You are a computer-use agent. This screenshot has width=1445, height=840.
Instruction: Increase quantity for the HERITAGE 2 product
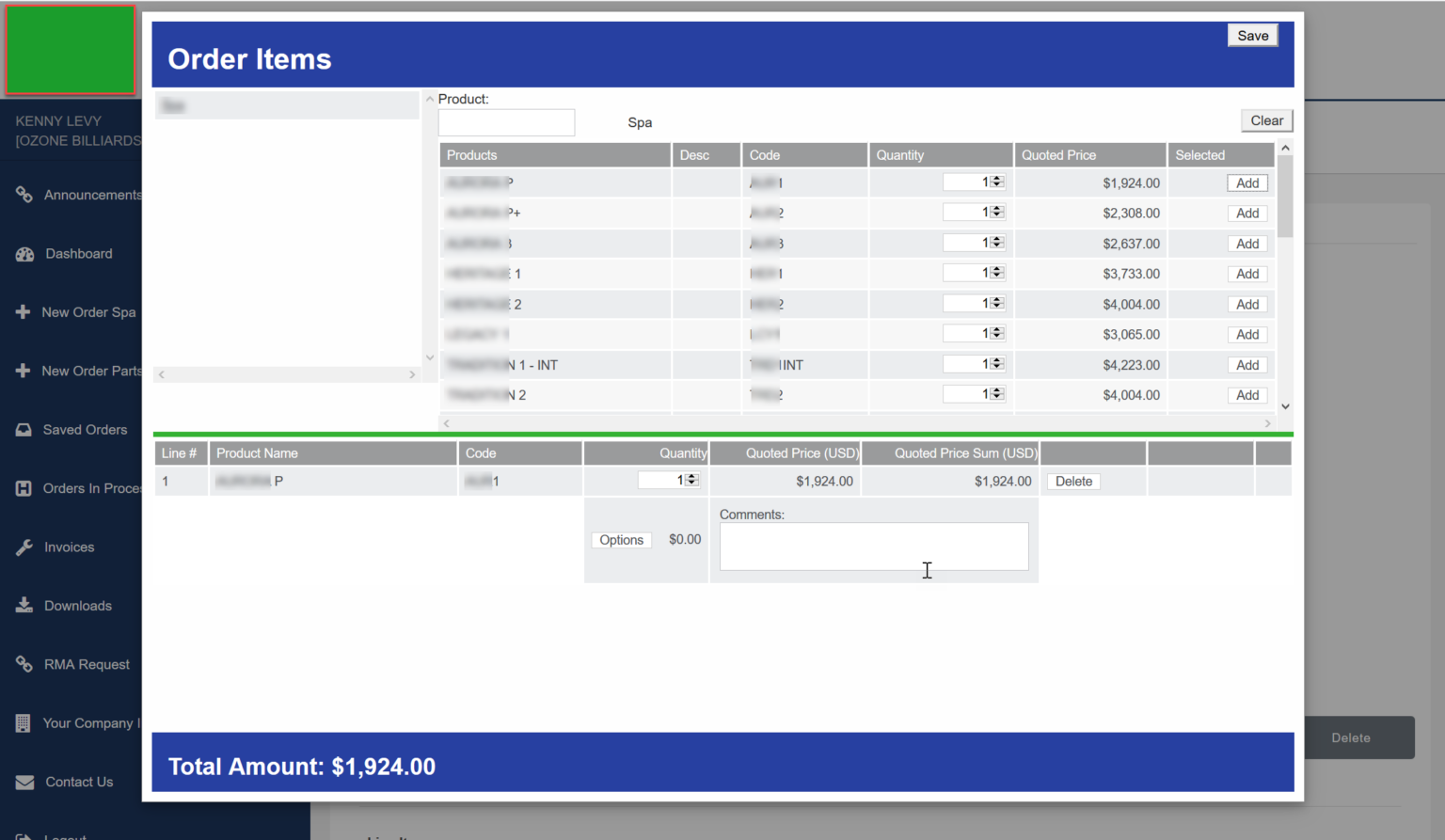(x=999, y=299)
